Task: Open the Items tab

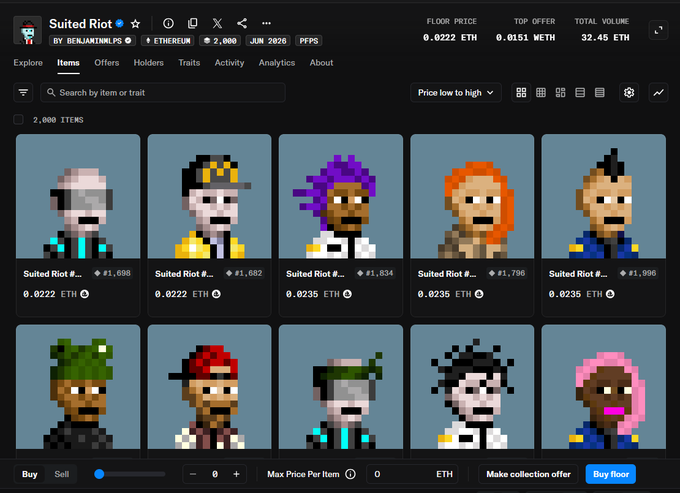Action: point(68,62)
